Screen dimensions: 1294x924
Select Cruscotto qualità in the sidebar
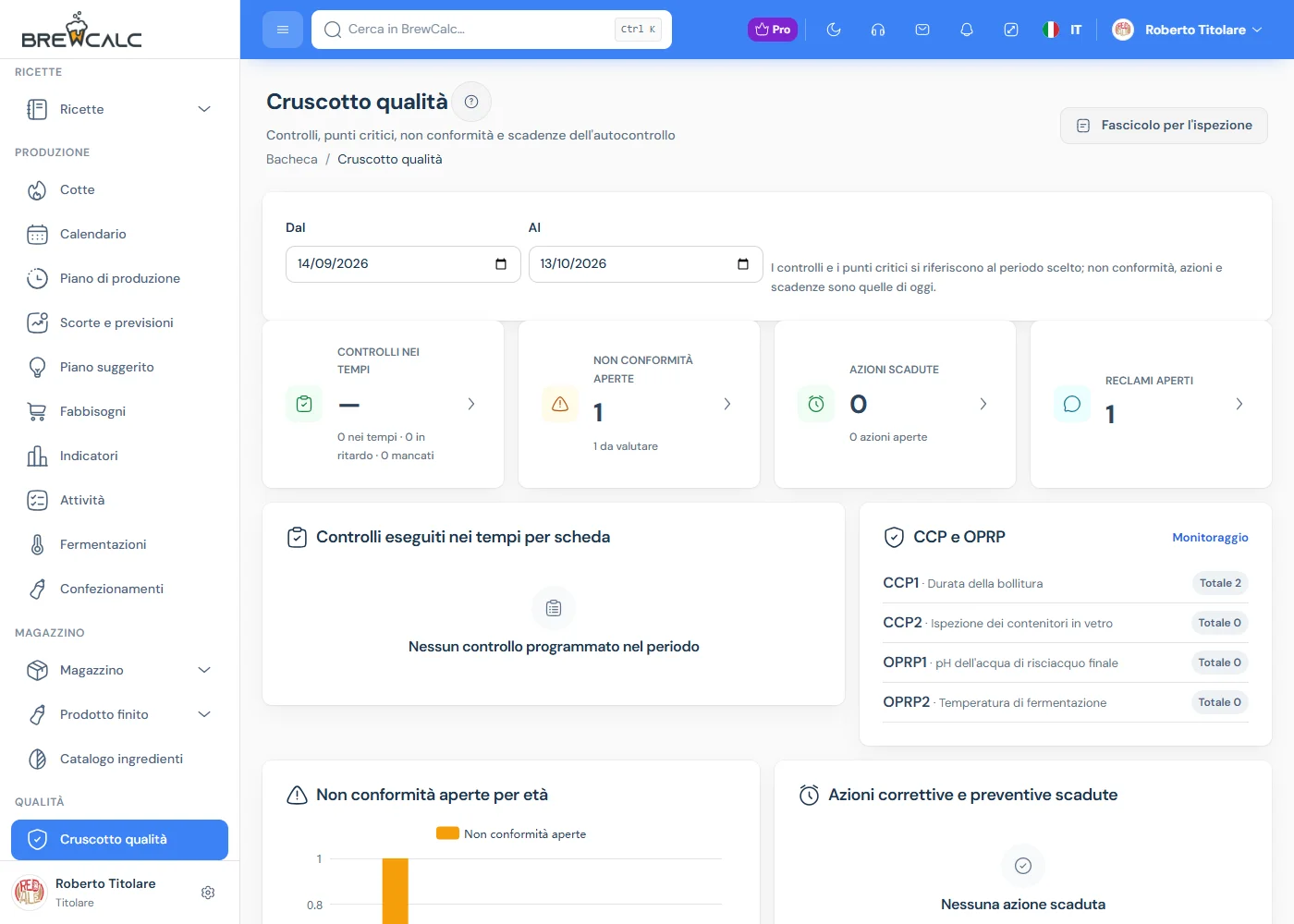pos(120,839)
